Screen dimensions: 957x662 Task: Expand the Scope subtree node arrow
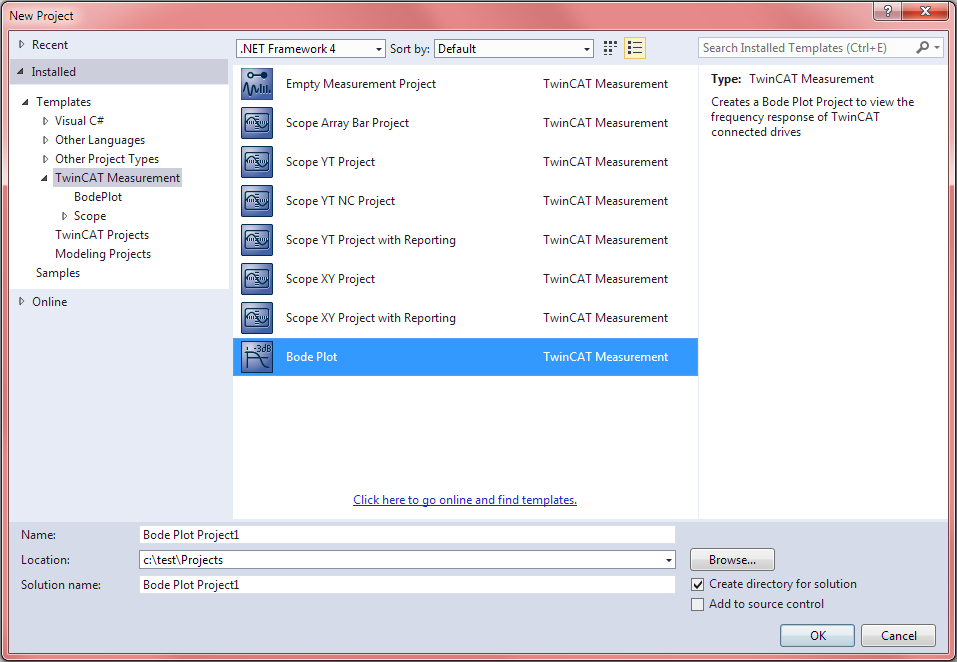tap(64, 216)
